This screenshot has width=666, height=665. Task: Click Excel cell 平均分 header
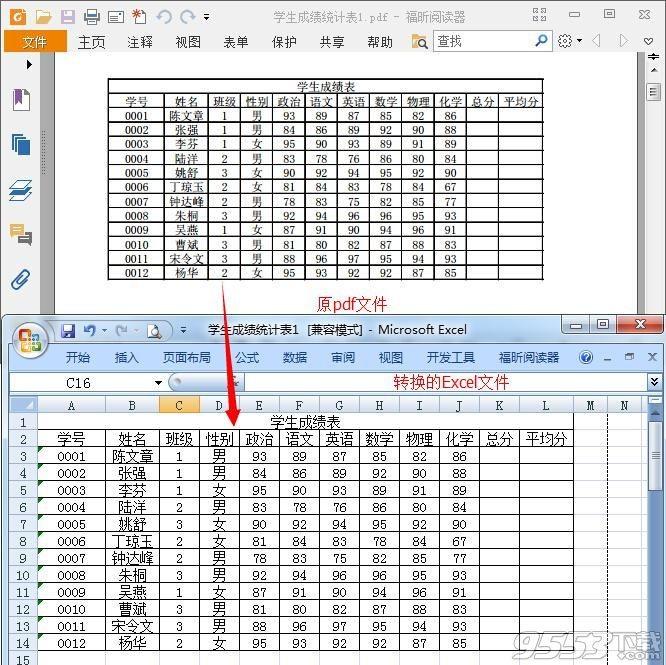click(546, 439)
